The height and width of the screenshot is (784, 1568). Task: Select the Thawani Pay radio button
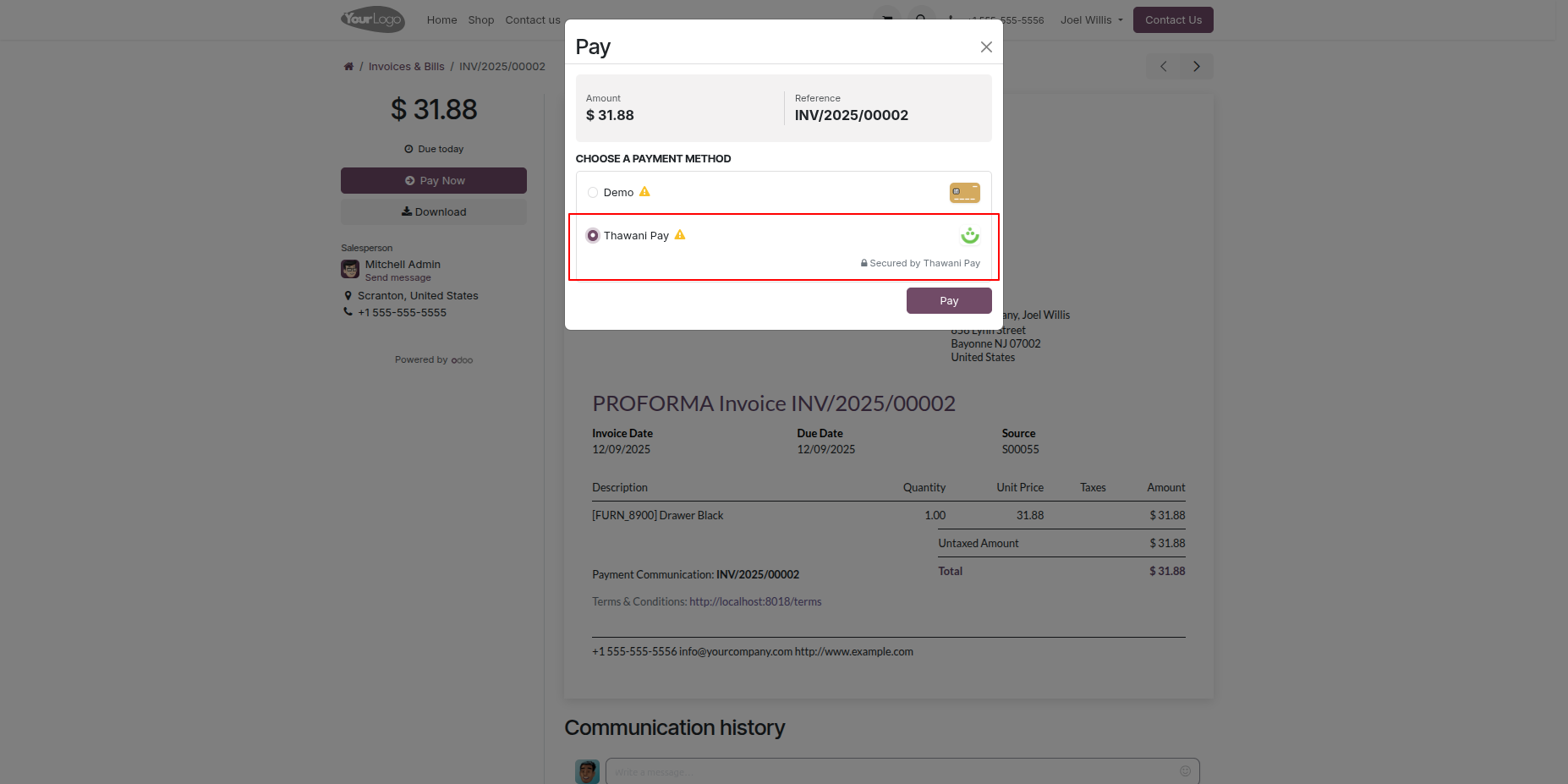pyautogui.click(x=593, y=236)
